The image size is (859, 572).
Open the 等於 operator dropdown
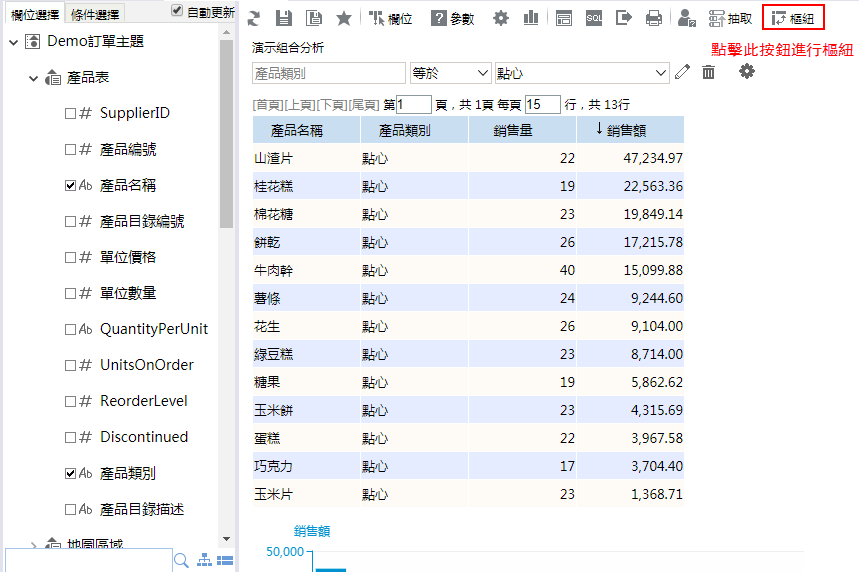(x=450, y=73)
